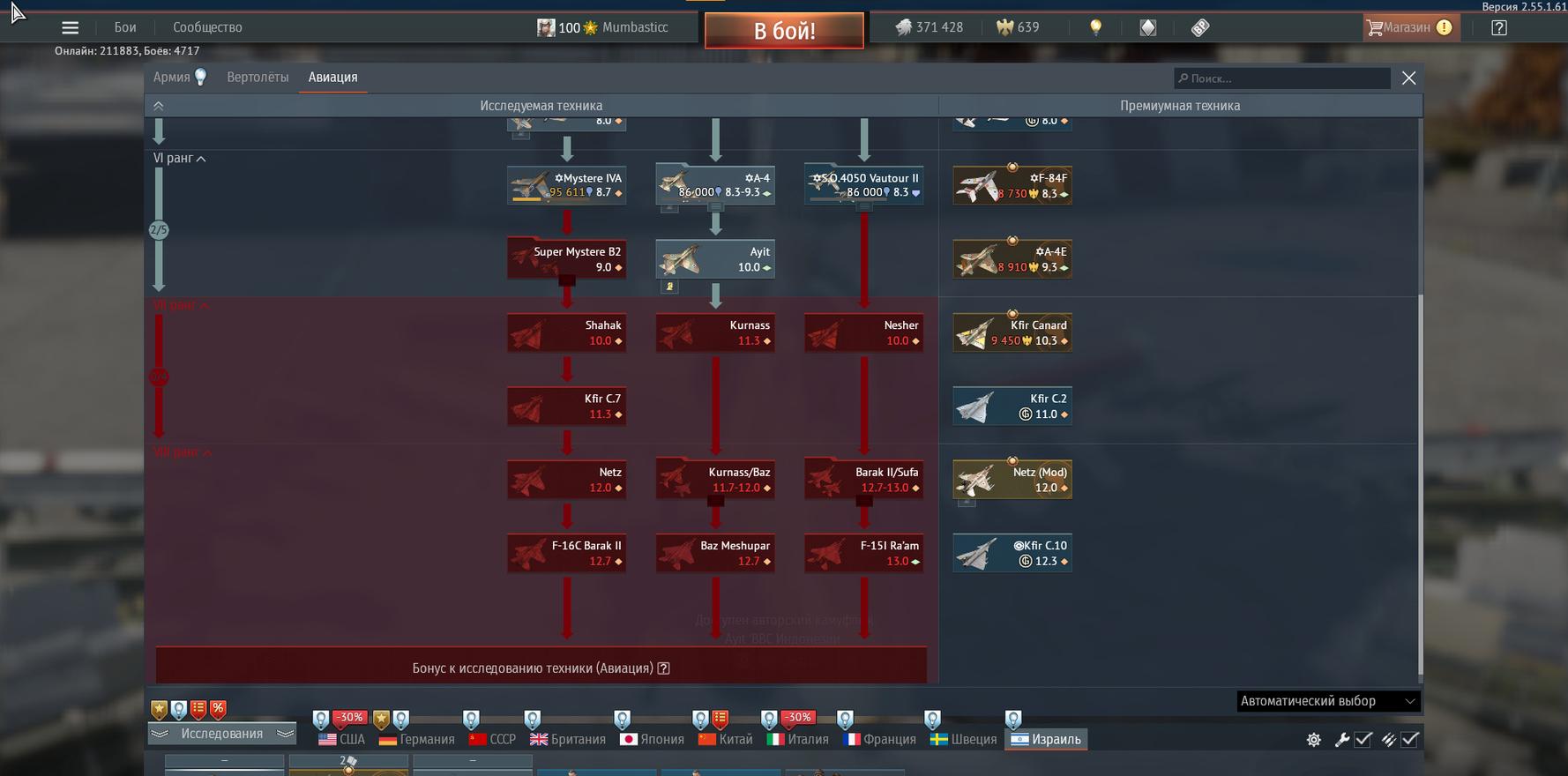Open the Battle Pass BP ticket icon
The image size is (1568, 776).
pyautogui.click(x=1200, y=27)
